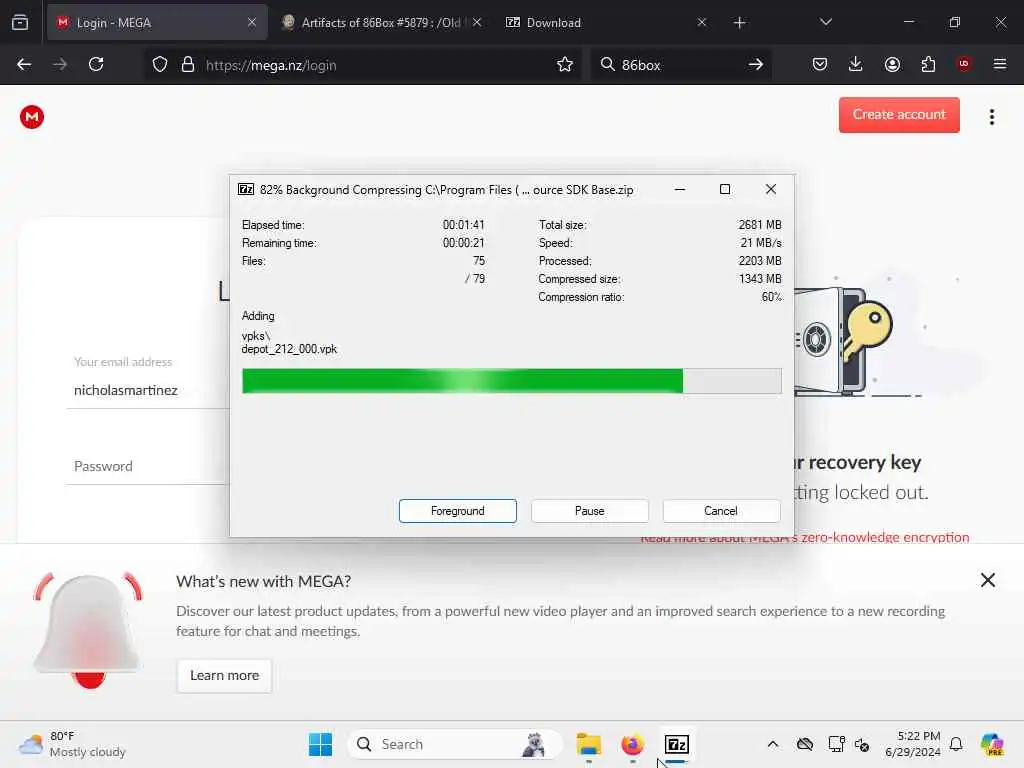Switch to the Download tab
This screenshot has width=1024, height=768.
click(x=604, y=23)
